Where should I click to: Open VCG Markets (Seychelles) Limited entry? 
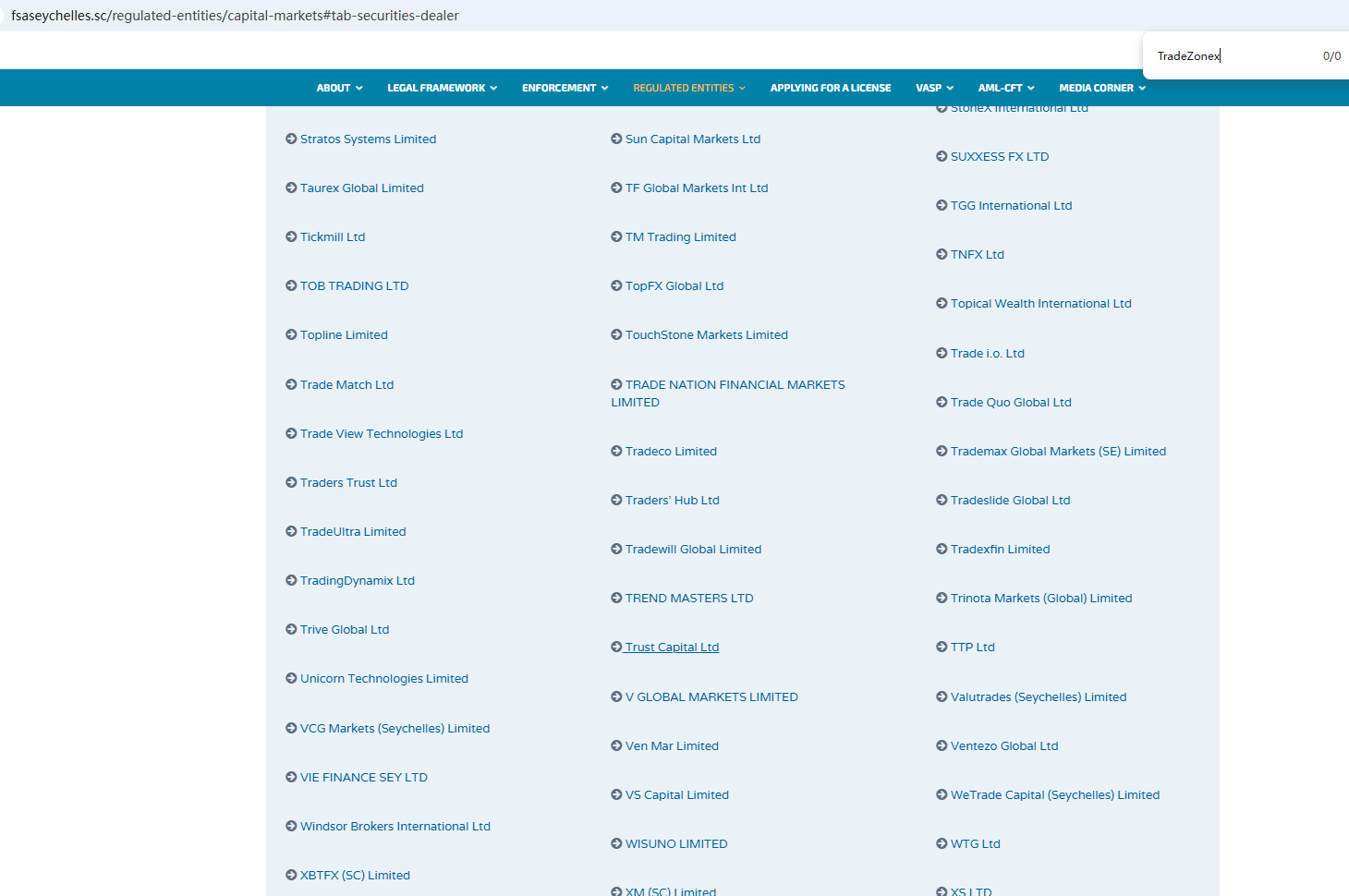(x=395, y=728)
